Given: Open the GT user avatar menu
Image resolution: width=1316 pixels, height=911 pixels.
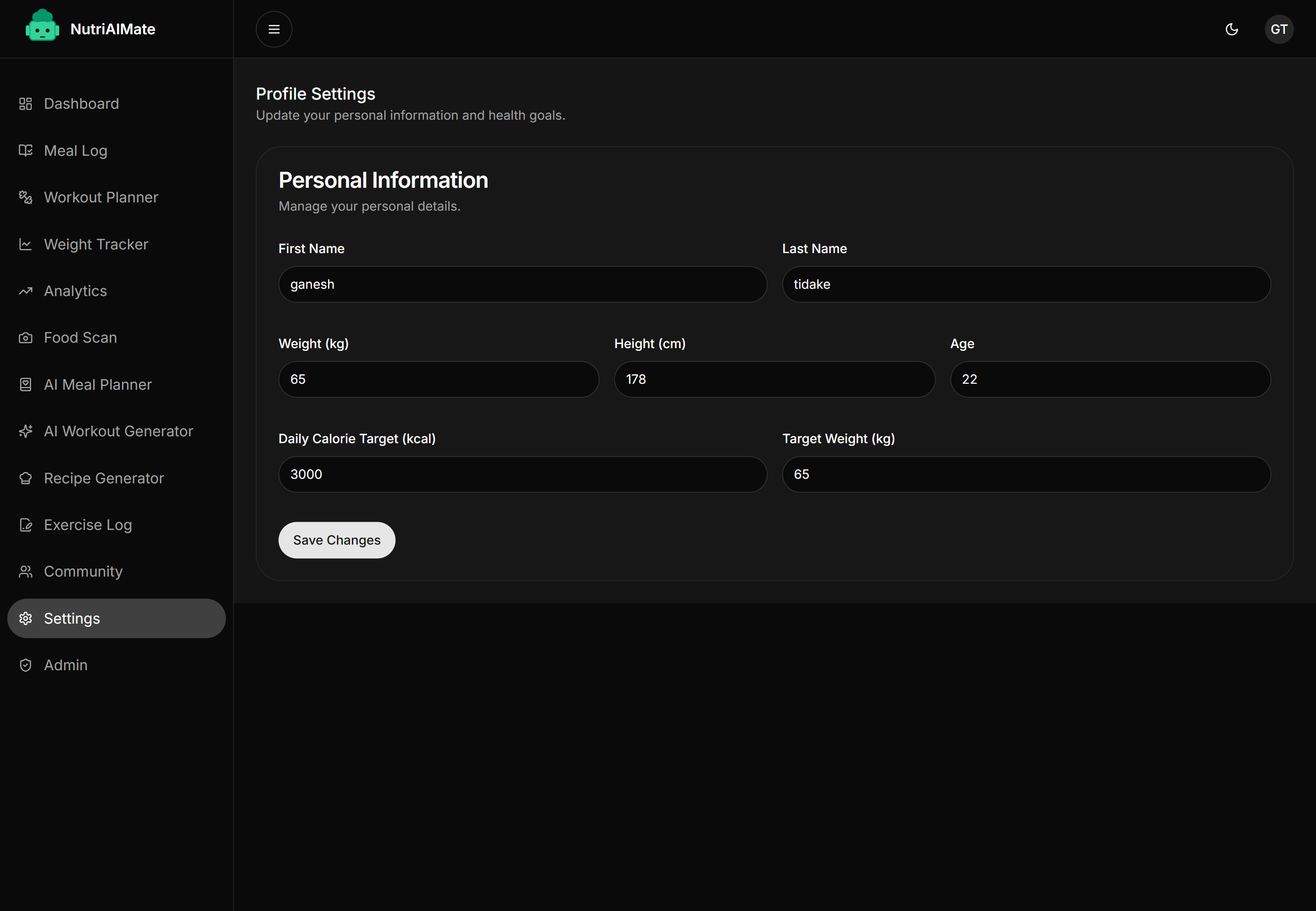Looking at the screenshot, I should (1279, 29).
